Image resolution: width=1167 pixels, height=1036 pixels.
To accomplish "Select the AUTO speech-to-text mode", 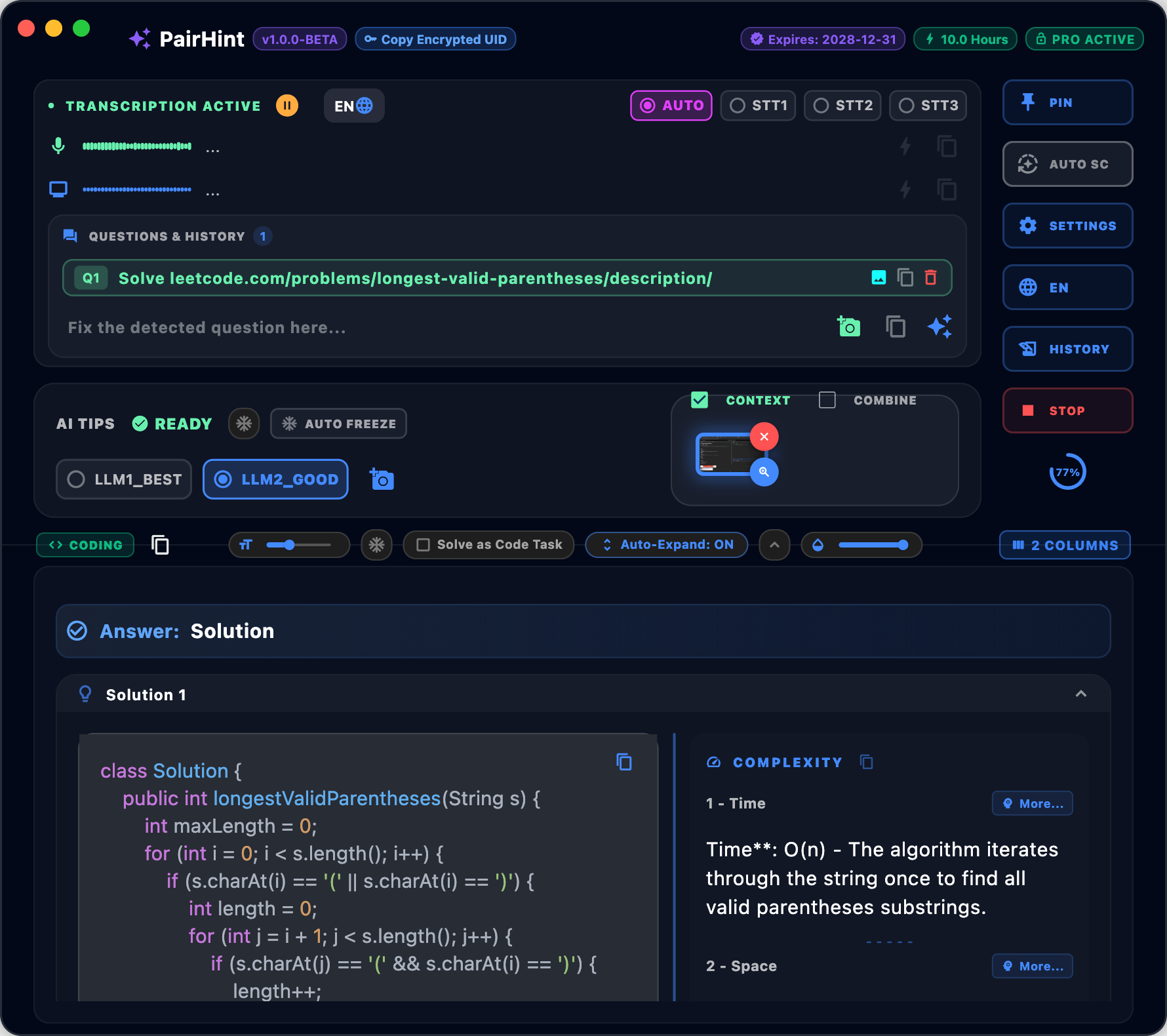I will [x=671, y=106].
